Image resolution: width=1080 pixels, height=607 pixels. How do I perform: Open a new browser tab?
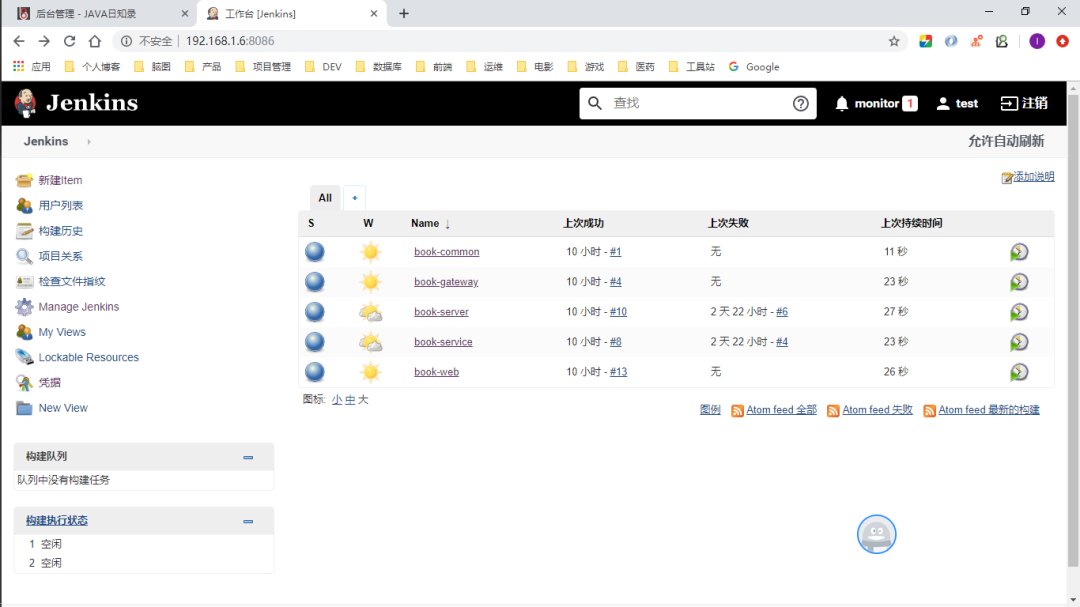pyautogui.click(x=404, y=14)
